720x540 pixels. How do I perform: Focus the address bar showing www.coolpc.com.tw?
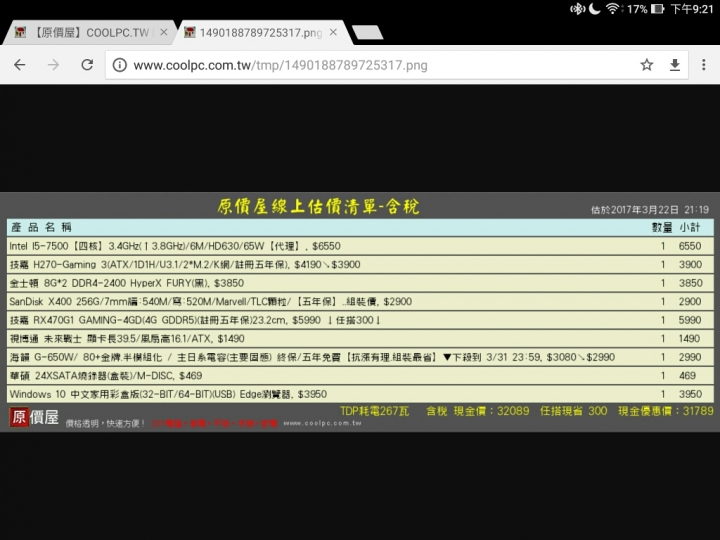click(397, 65)
